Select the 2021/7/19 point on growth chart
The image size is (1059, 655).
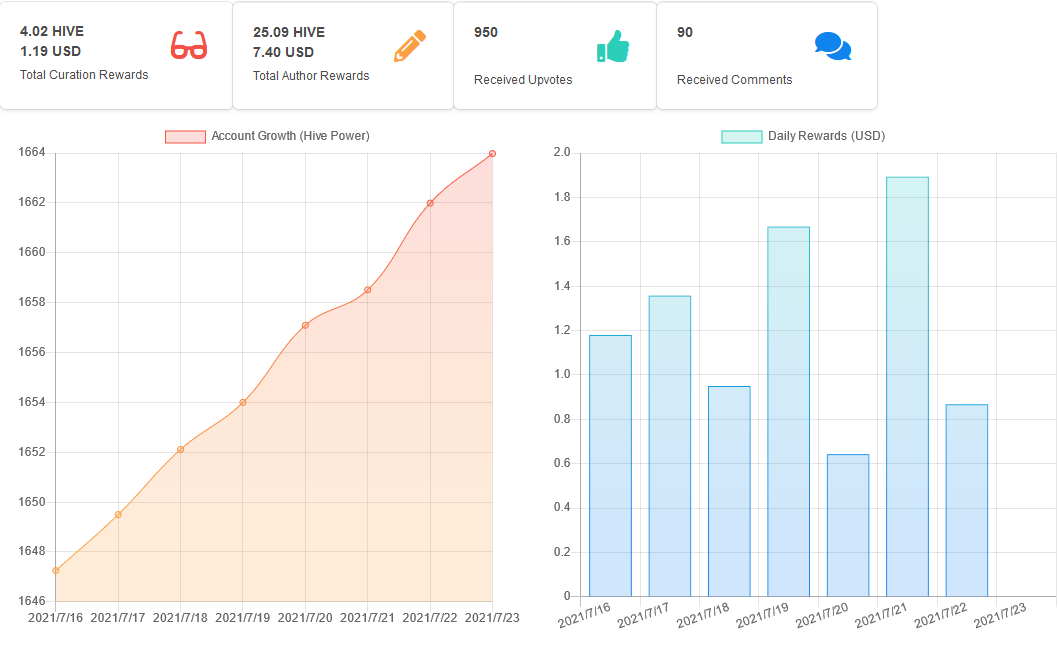click(243, 402)
